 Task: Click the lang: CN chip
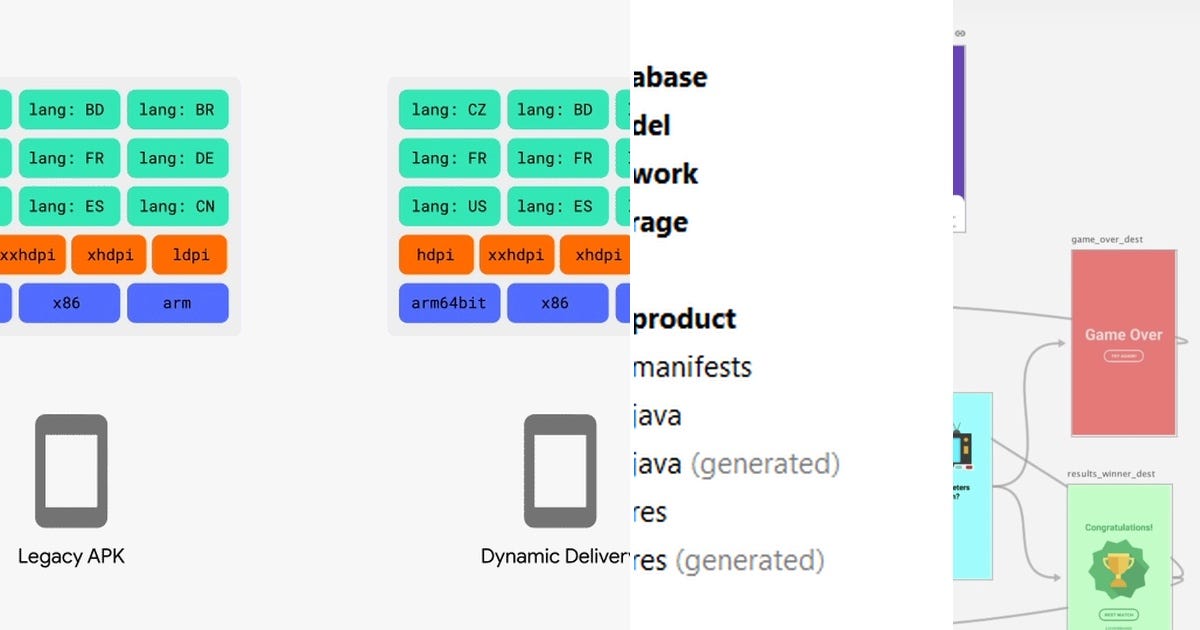(178, 207)
